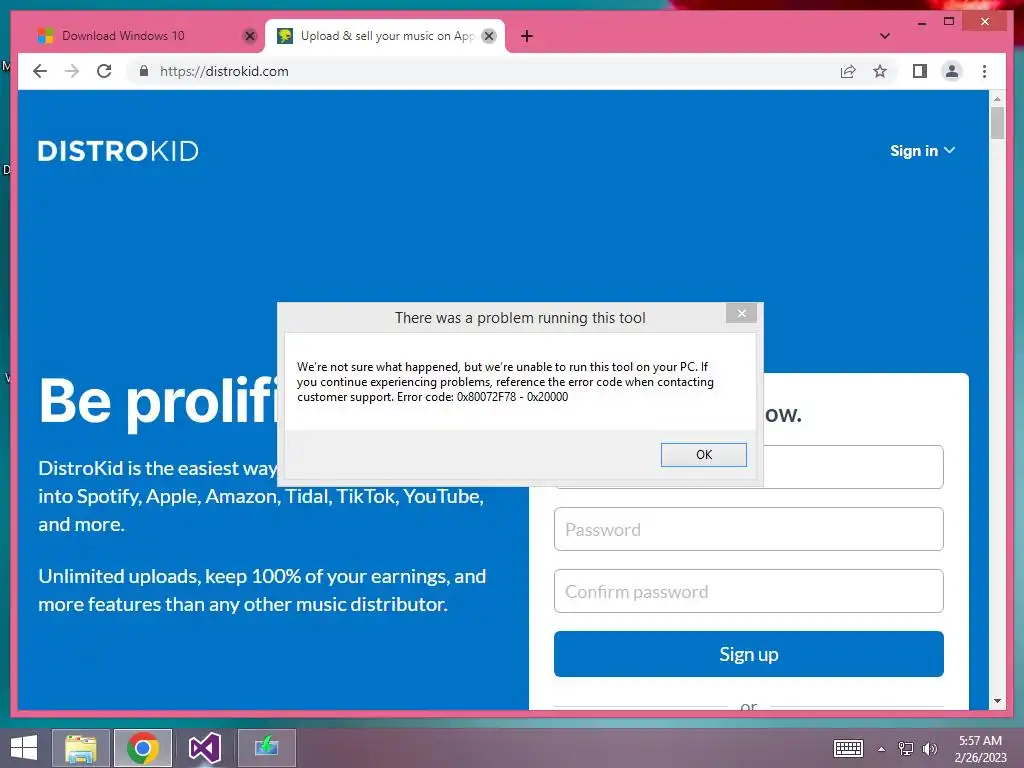Click the Confirm password field
Viewport: 1024px width, 768px height.
pos(748,591)
